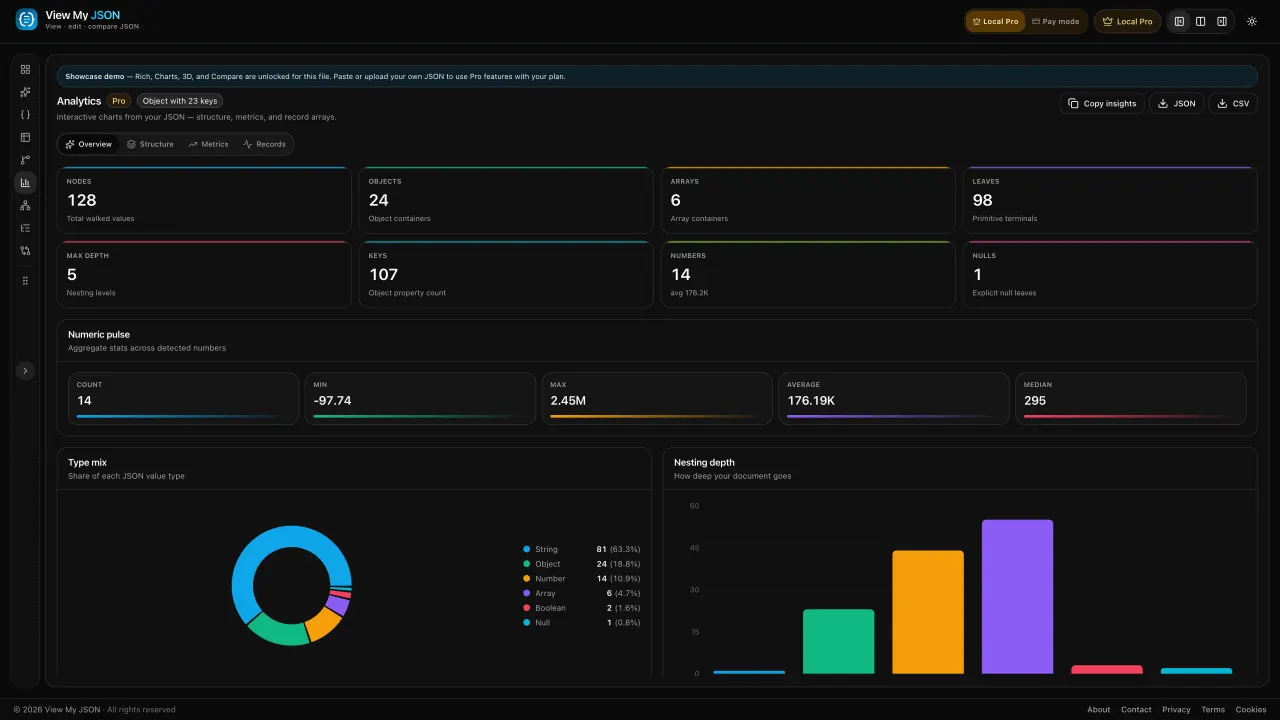Click the Copy insights button
The image size is (1280, 720).
1102,103
